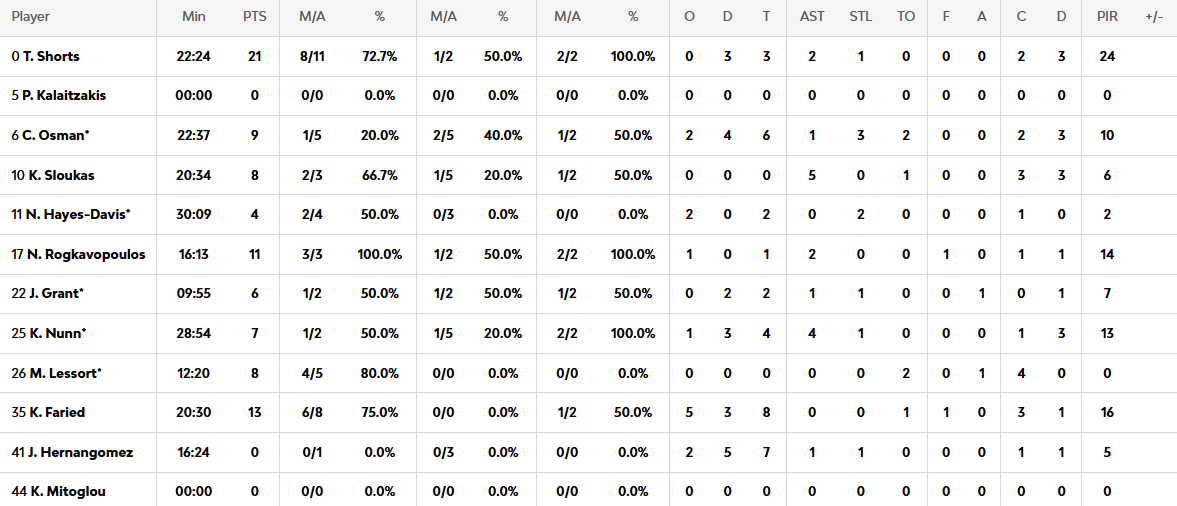Open T. Shorts player profile link
Screen dimensions: 1177x506
coord(51,56)
